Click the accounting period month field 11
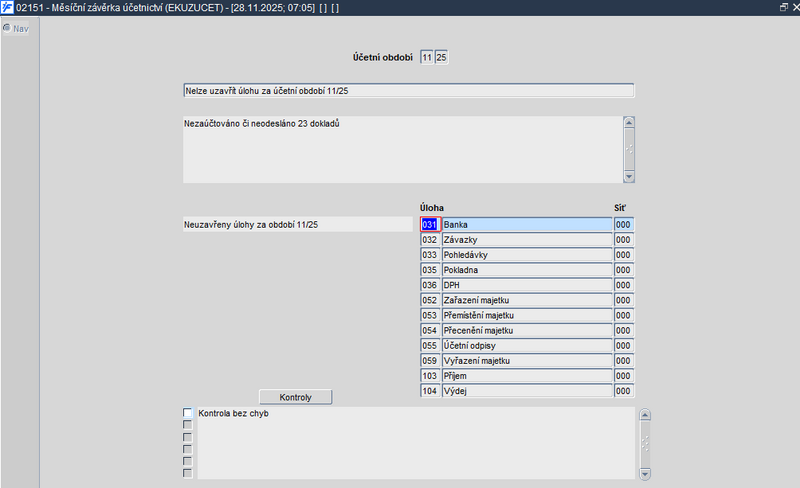The image size is (800, 488). 427,57
